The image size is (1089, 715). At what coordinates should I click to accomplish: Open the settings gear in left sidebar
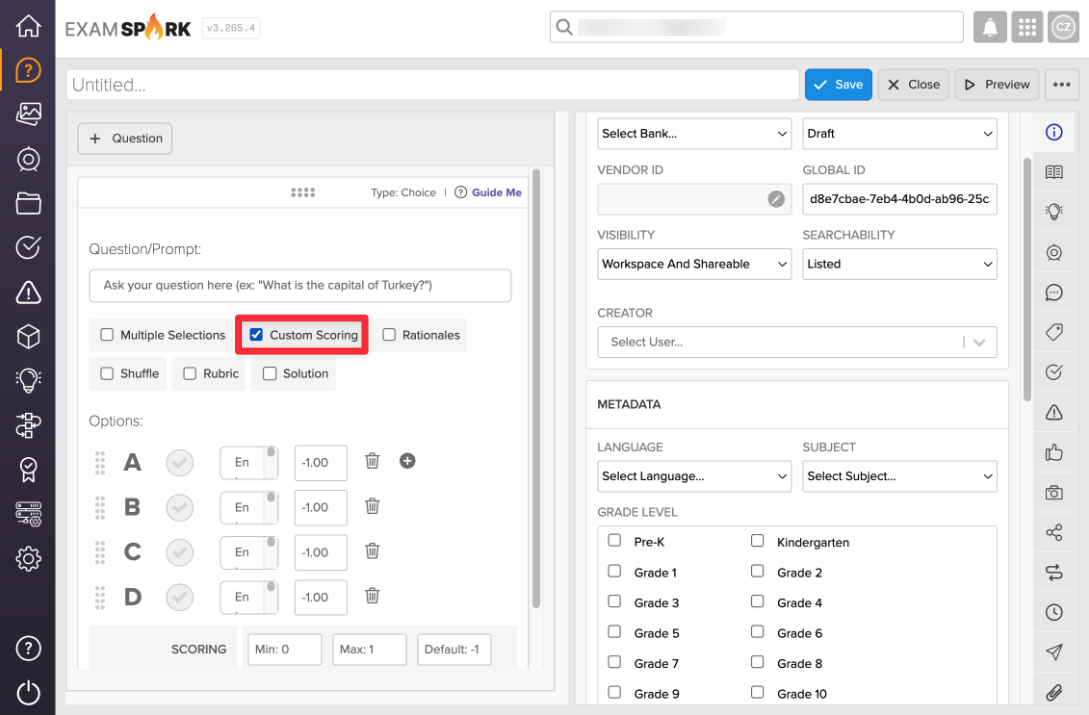click(28, 559)
